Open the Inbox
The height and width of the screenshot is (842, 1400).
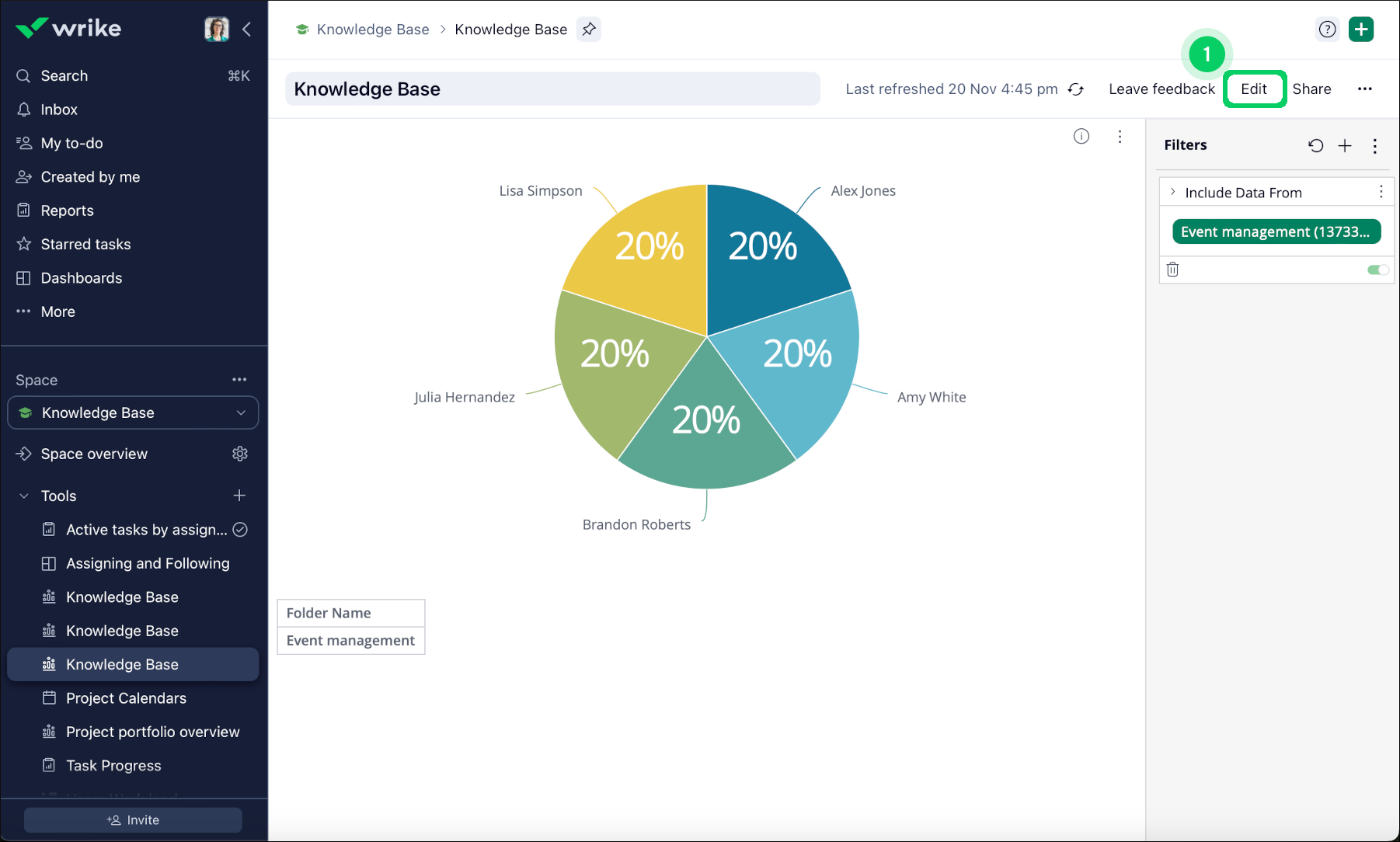coord(60,109)
